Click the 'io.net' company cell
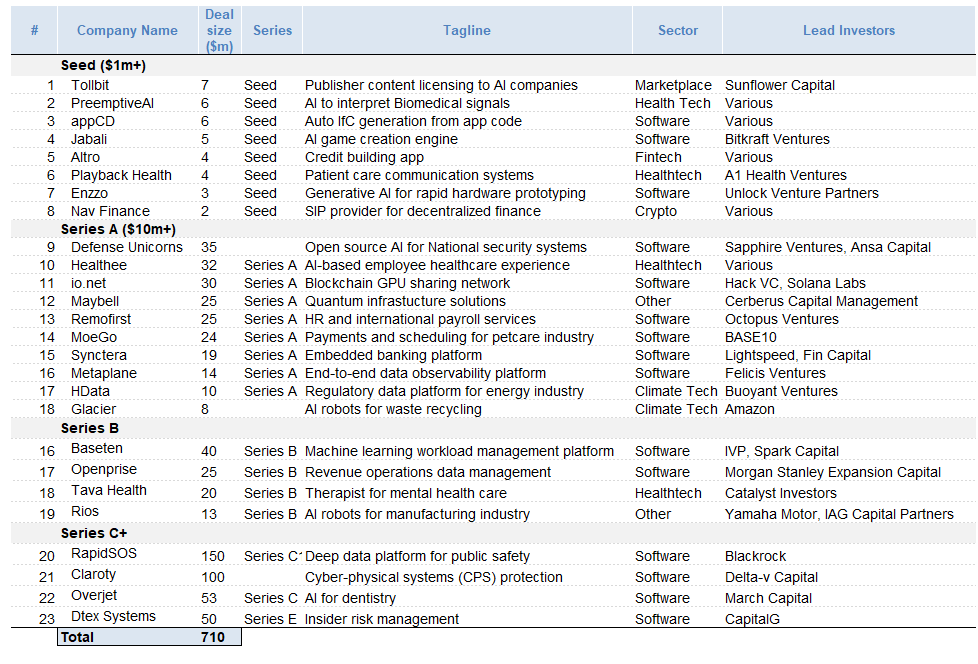 [89, 284]
